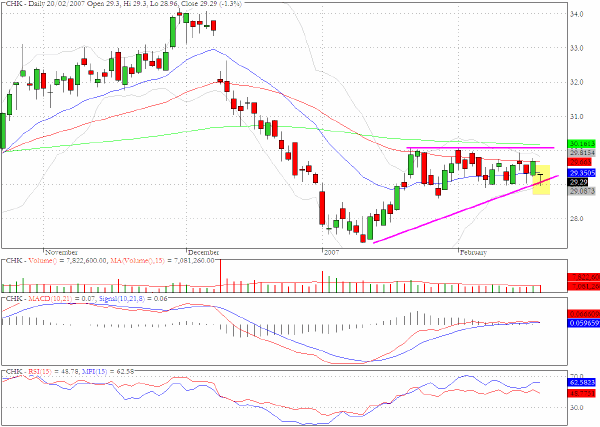Click the 2007 date axis label
The image size is (600, 427).
pos(331,252)
